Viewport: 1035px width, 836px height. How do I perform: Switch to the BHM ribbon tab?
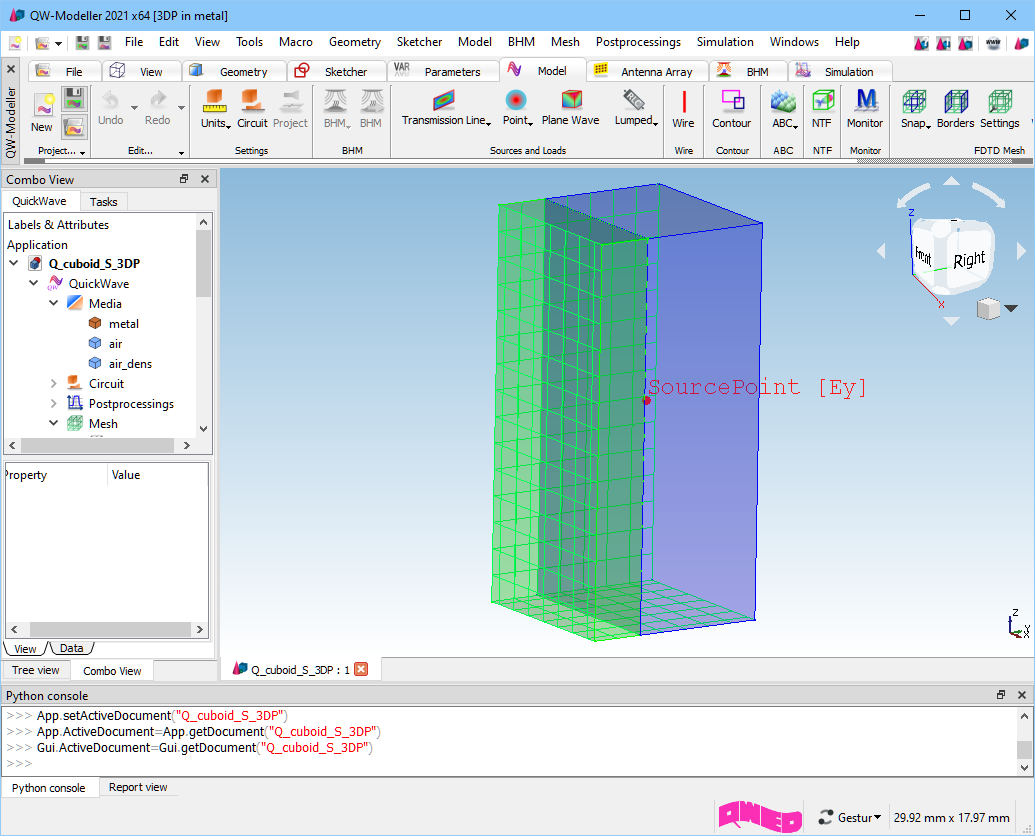pyautogui.click(x=747, y=71)
